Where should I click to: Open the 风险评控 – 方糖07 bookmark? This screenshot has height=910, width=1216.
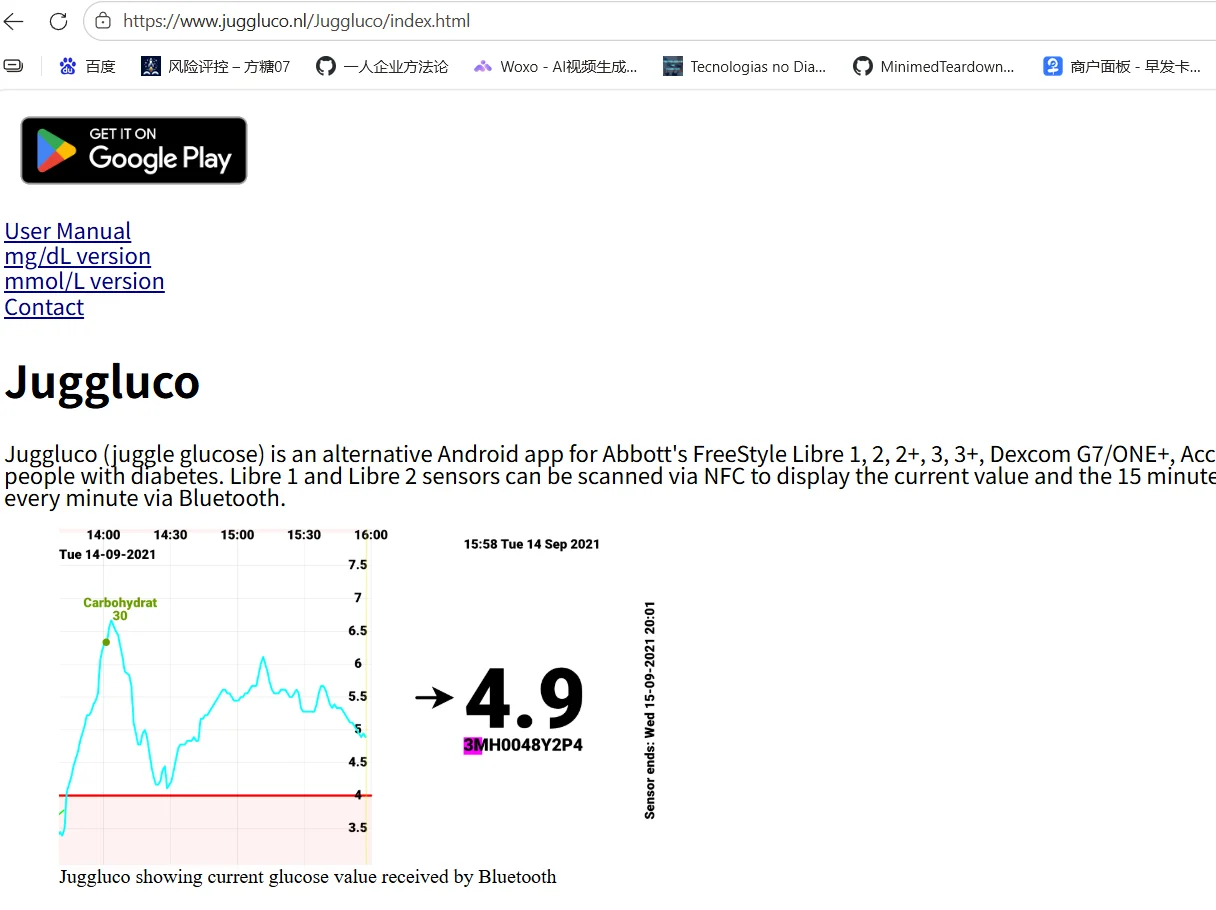coord(216,66)
